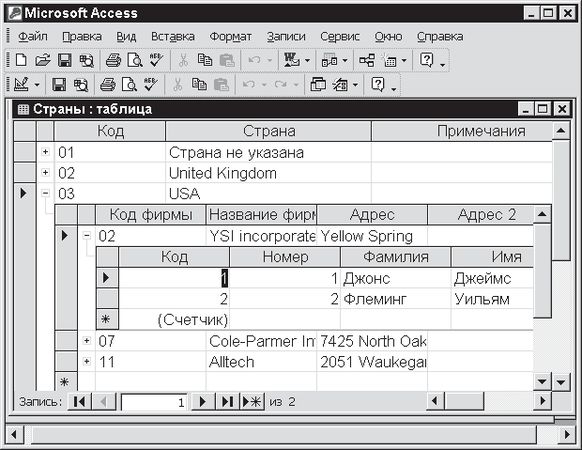Click the Save icon in the top toolbar

tap(65, 60)
